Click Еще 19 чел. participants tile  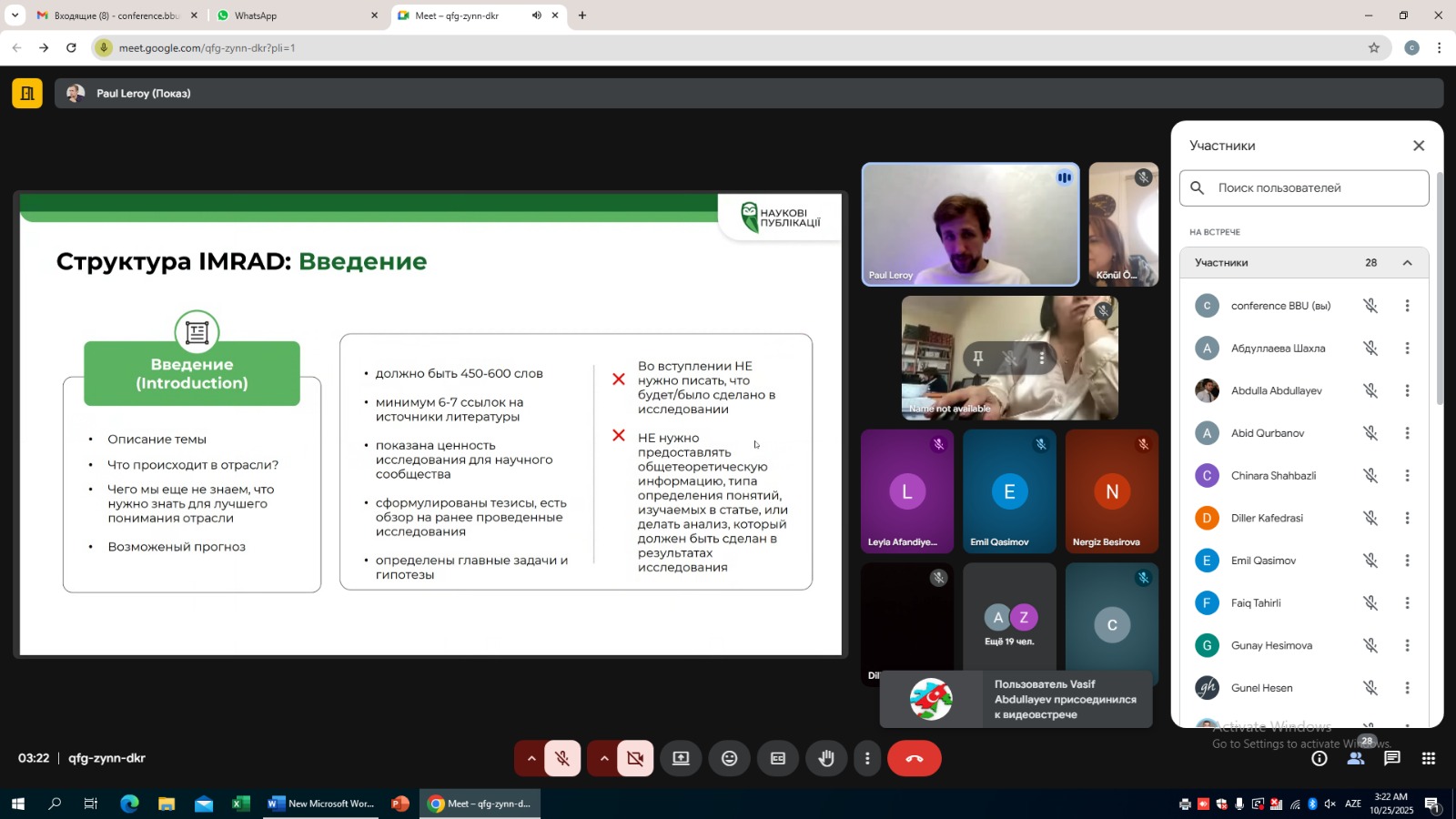1009,626
